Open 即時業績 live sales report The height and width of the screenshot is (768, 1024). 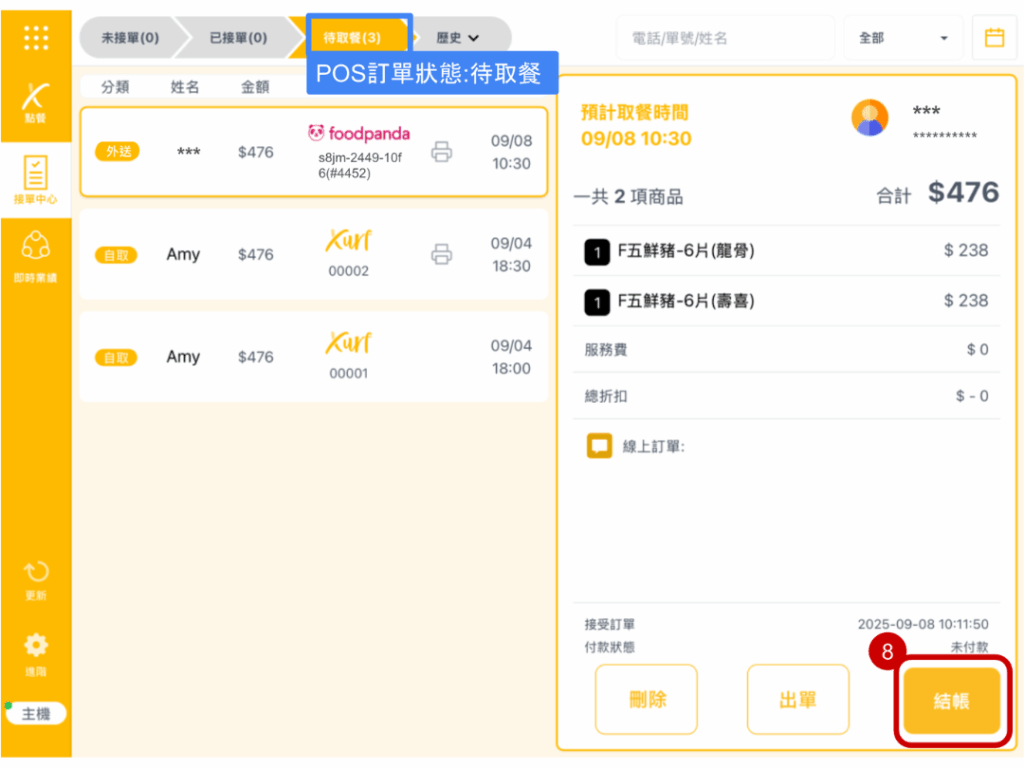pyautogui.click(x=36, y=257)
